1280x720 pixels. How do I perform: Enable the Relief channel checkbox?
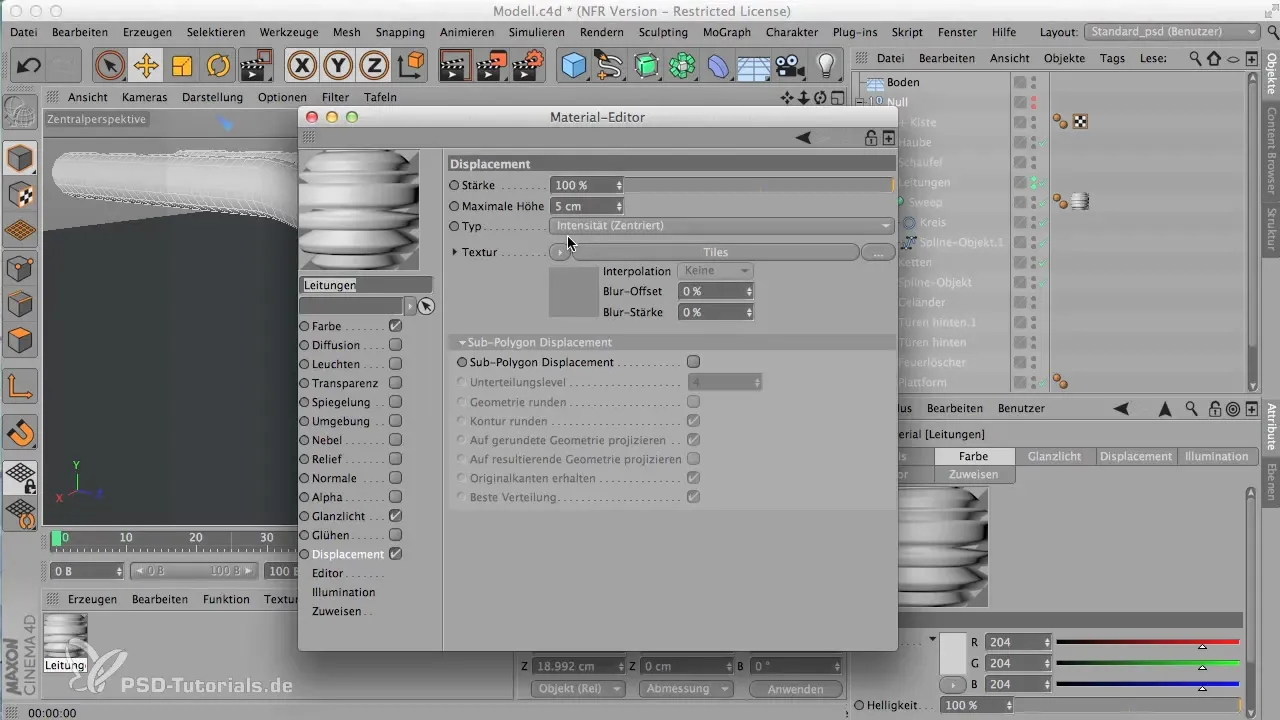point(396,459)
